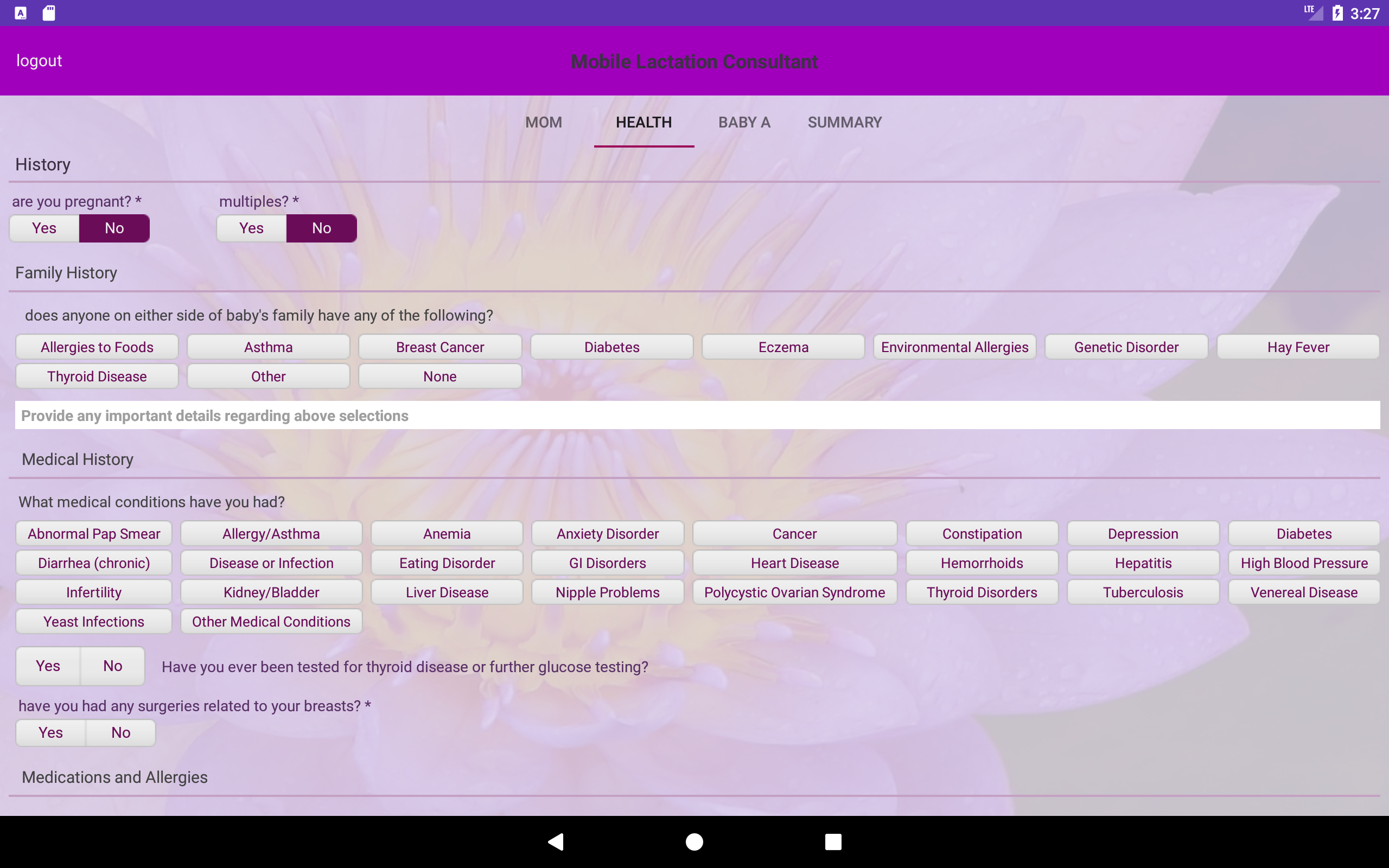Pick No for breast surgeries question
This screenshot has width=1389, height=868.
(x=120, y=732)
